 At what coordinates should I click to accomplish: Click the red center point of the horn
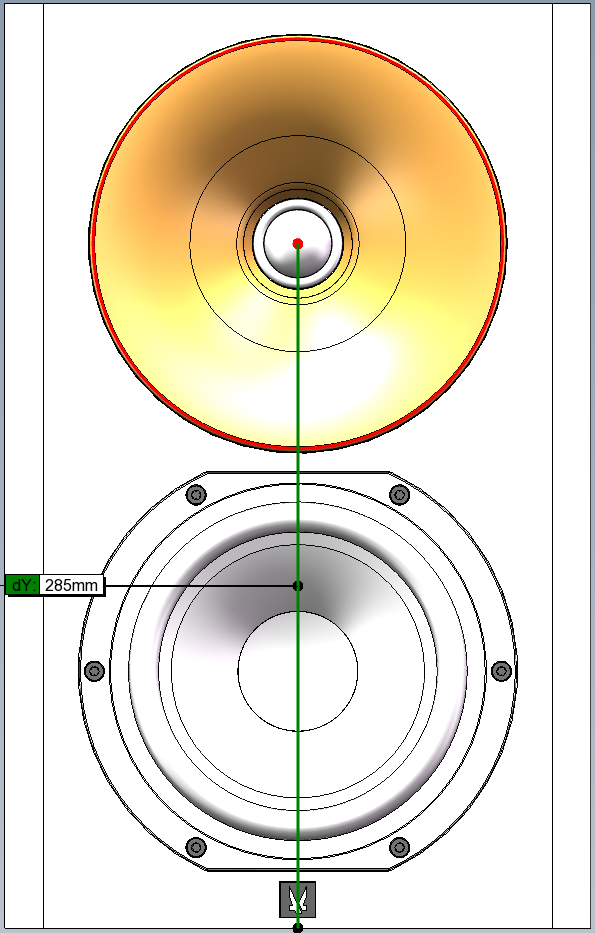pyautogui.click(x=298, y=243)
